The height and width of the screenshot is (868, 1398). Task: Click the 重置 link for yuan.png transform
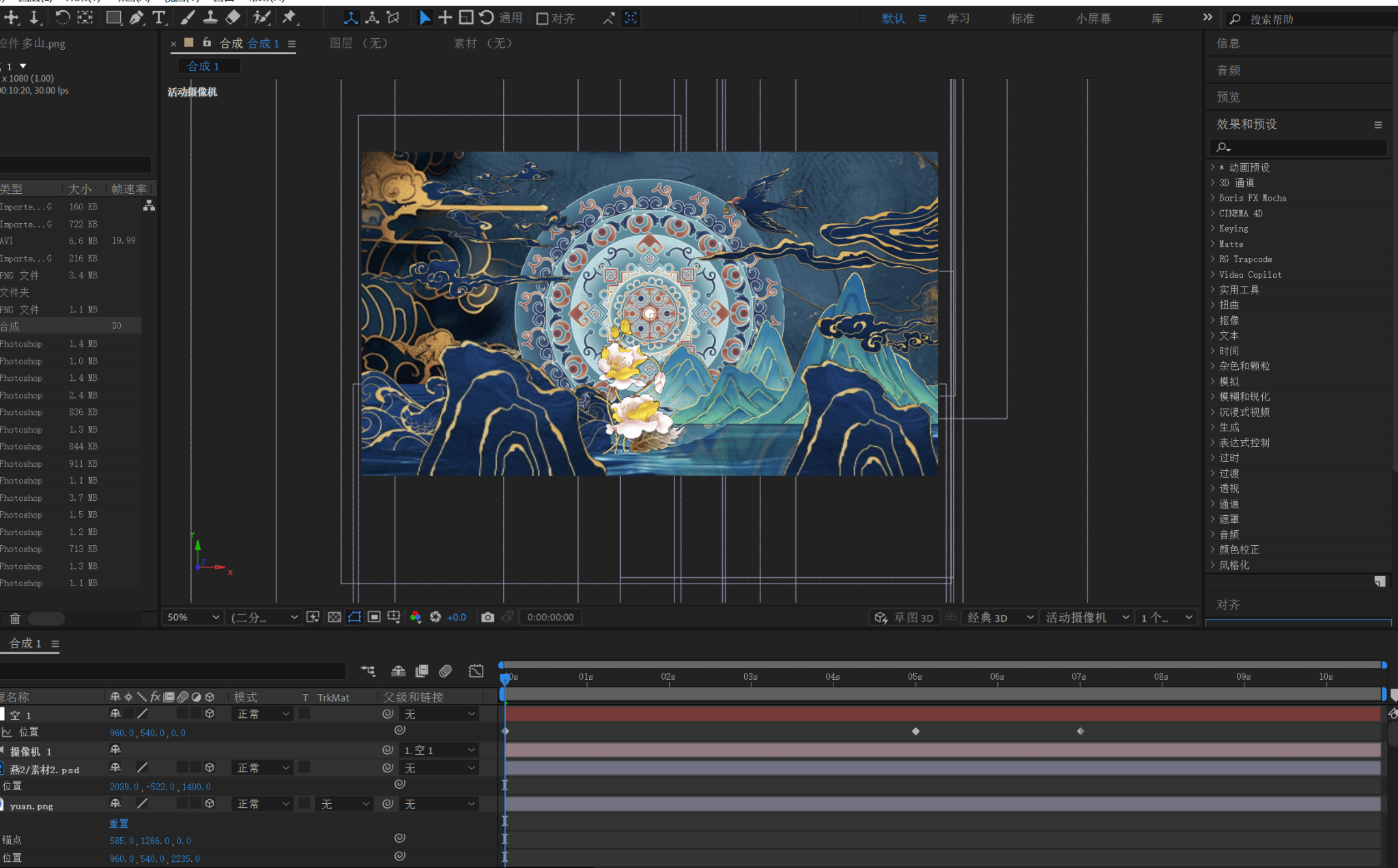119,823
